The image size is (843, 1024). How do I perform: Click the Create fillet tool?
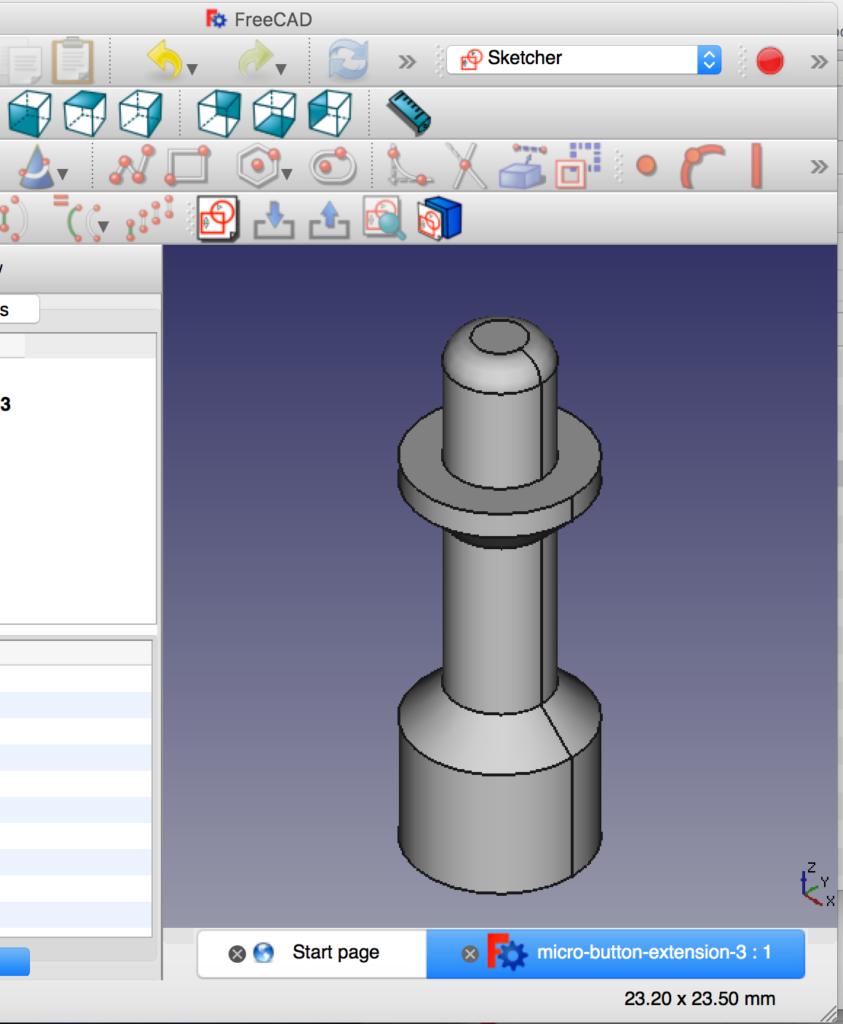click(x=408, y=166)
